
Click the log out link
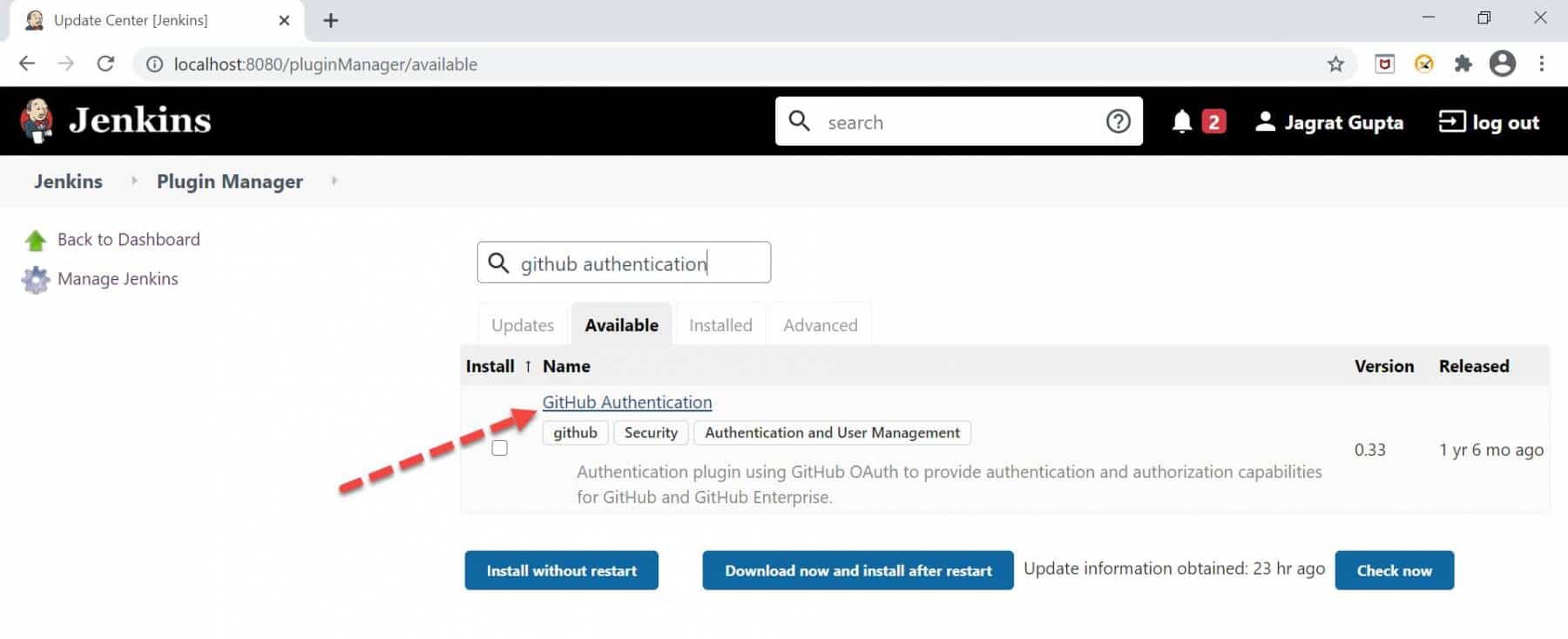point(1489,122)
